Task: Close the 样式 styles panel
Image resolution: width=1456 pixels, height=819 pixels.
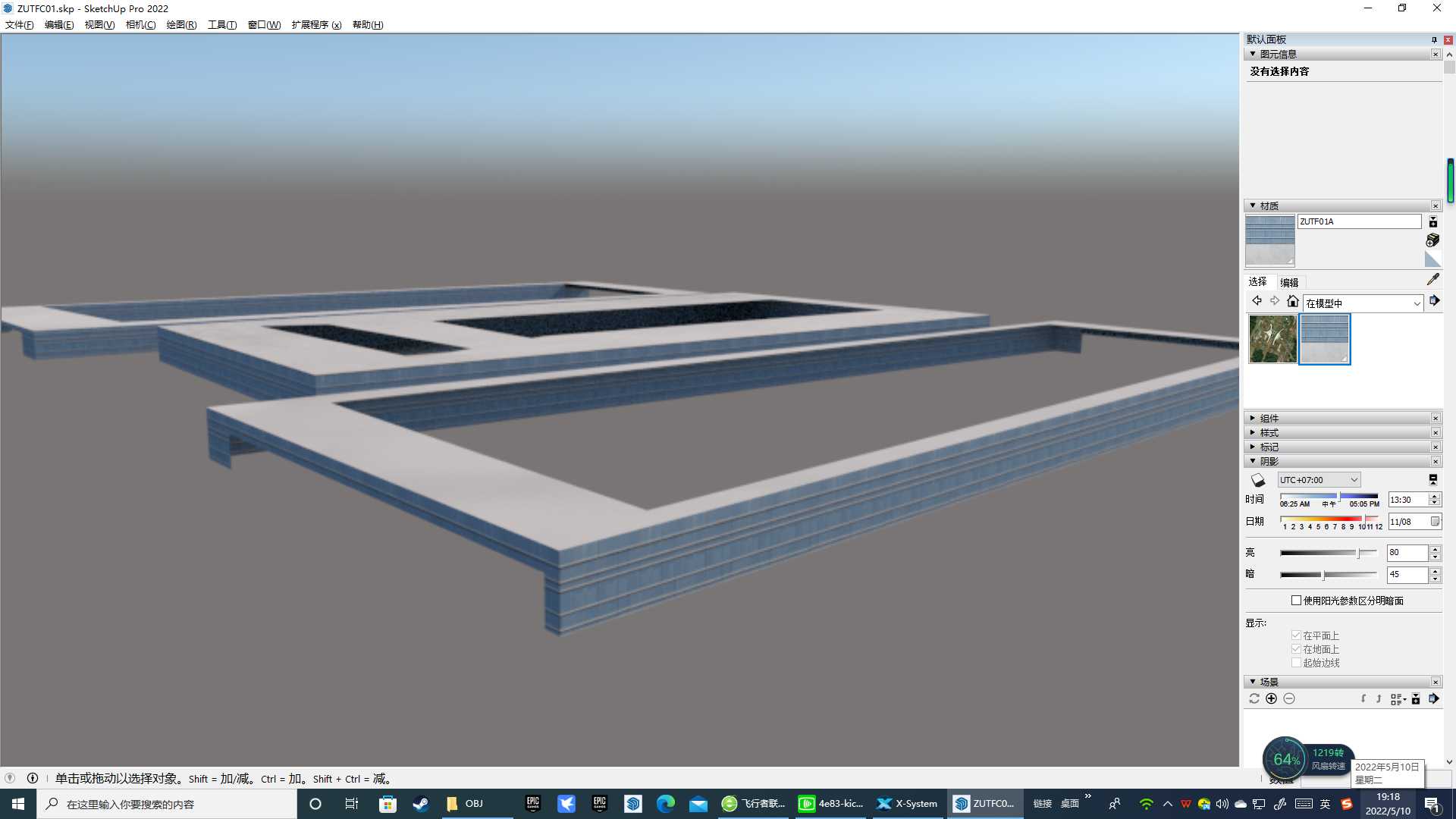Action: pos(1436,432)
